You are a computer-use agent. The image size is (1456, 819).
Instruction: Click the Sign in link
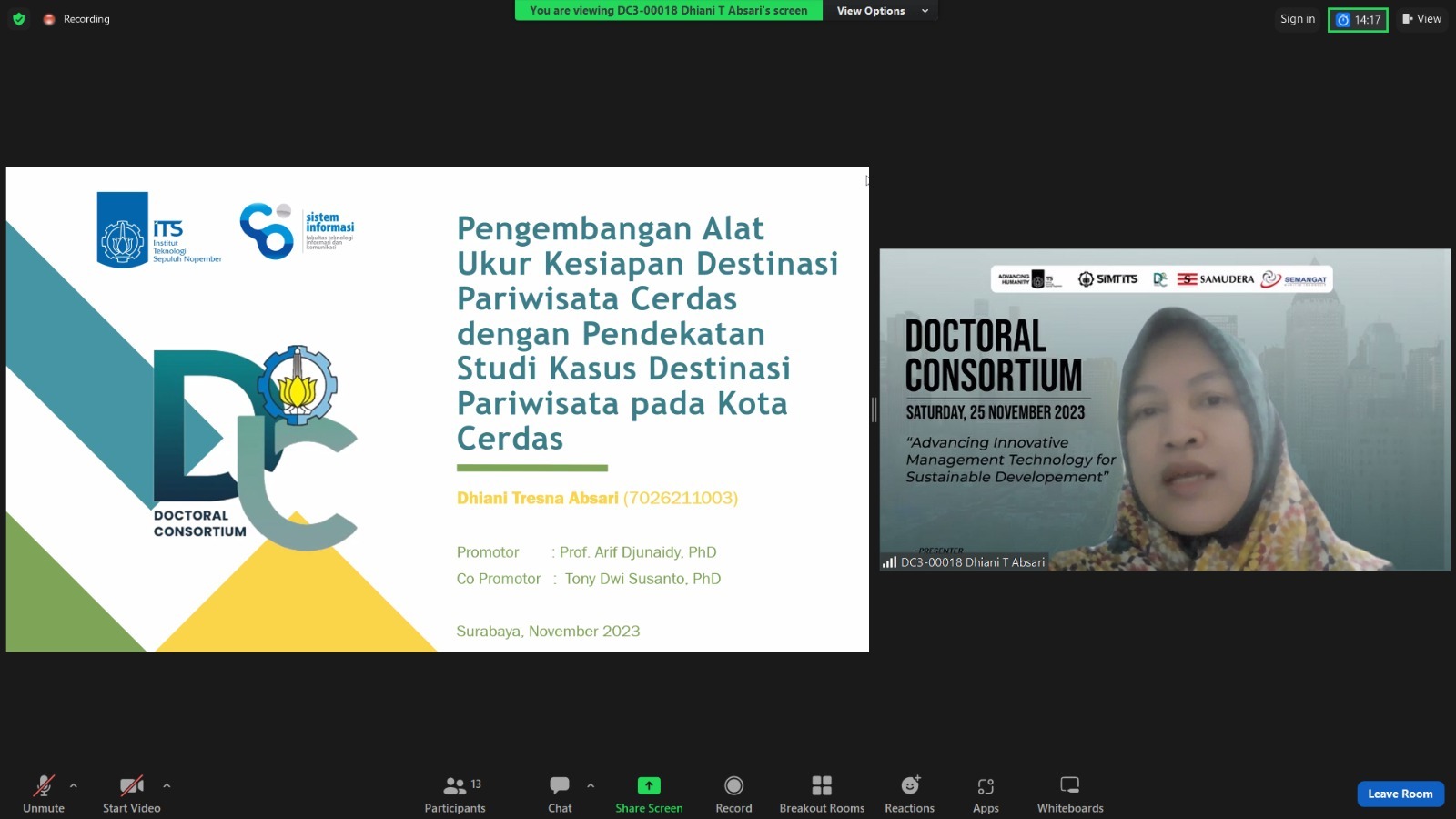[x=1297, y=18]
